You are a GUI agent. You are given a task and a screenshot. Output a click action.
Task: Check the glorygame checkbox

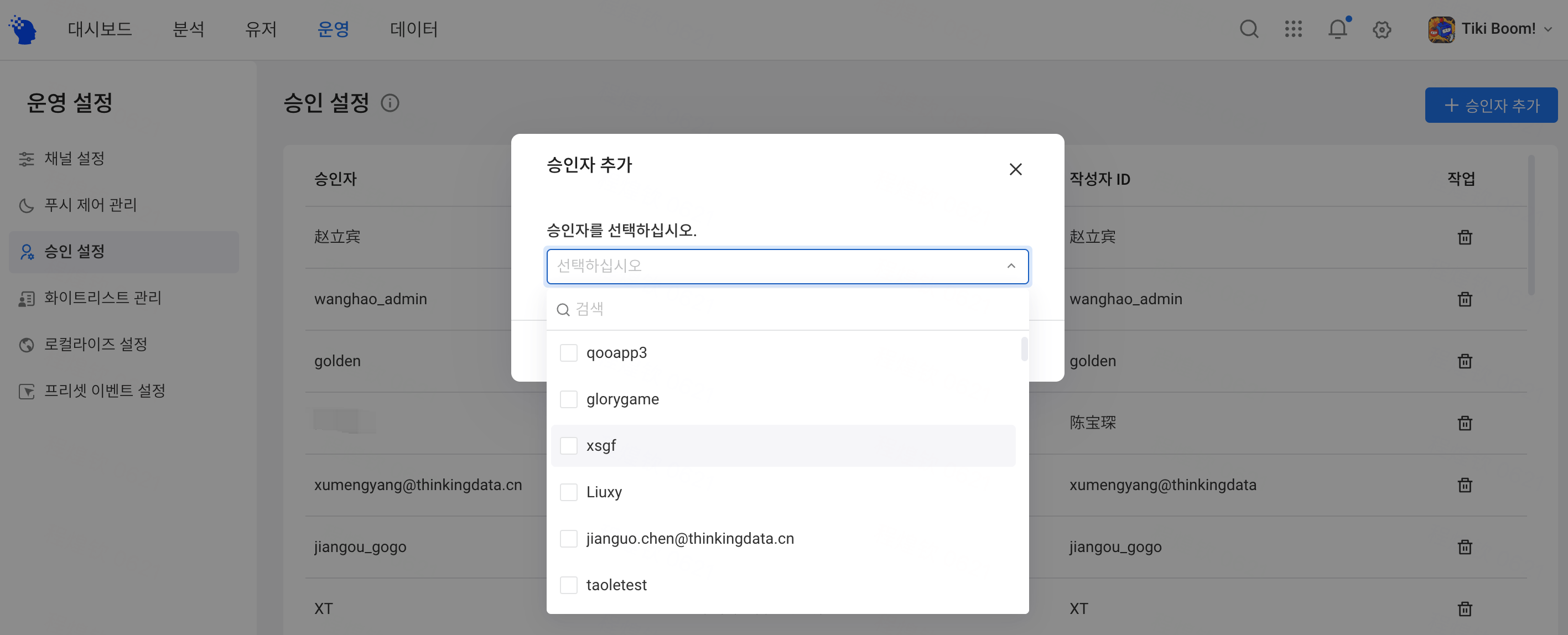(x=568, y=399)
